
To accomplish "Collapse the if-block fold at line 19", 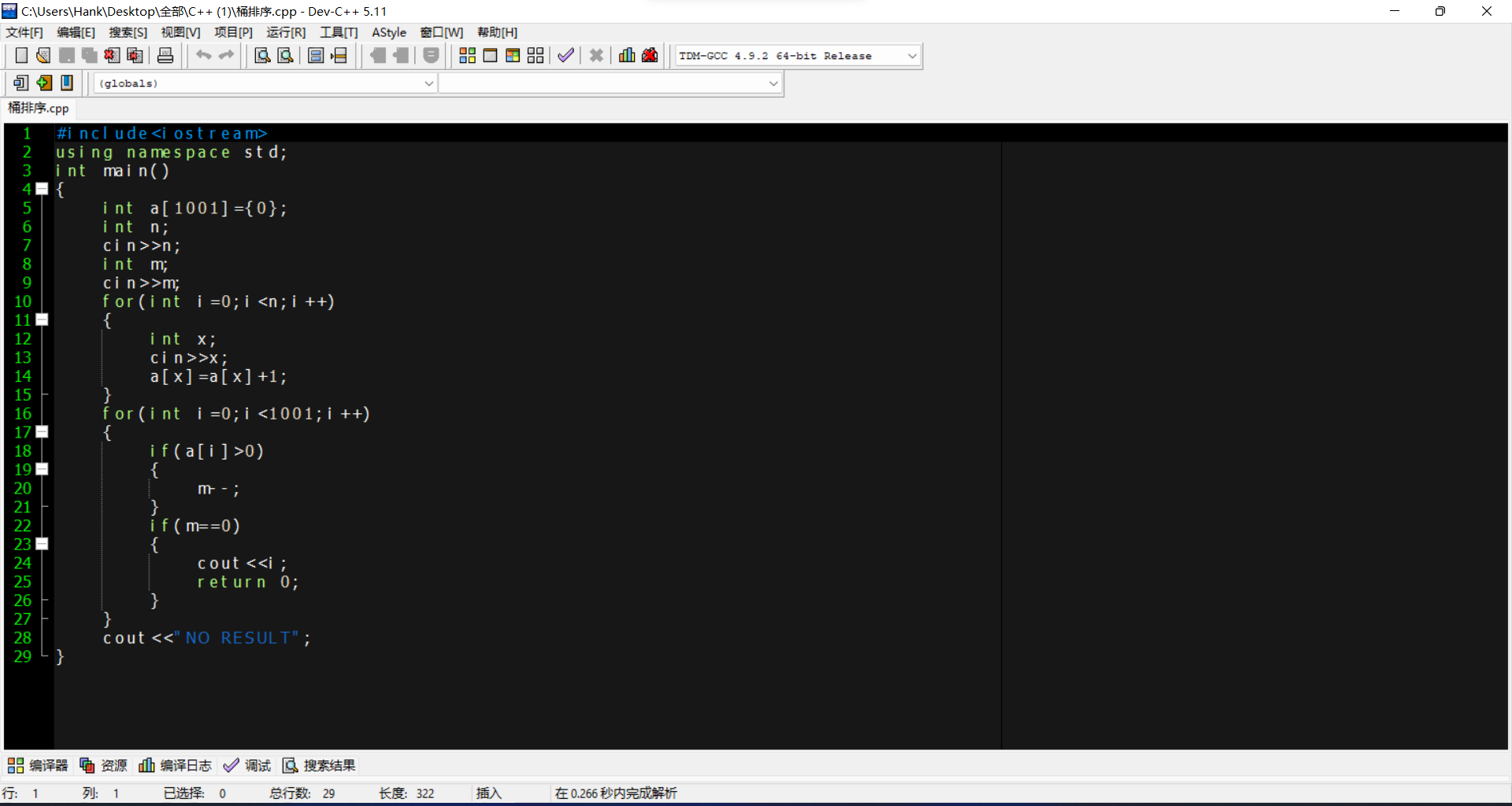I will pyautogui.click(x=43, y=469).
